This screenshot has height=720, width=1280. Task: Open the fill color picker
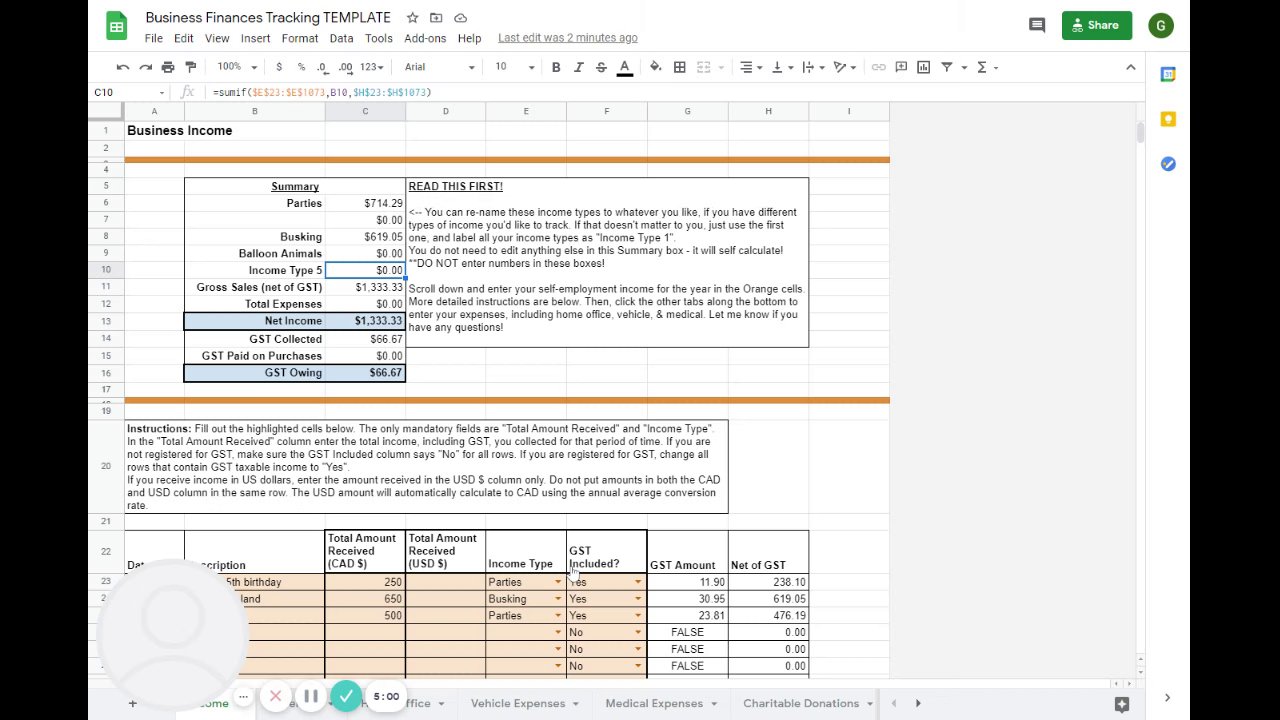(x=655, y=67)
